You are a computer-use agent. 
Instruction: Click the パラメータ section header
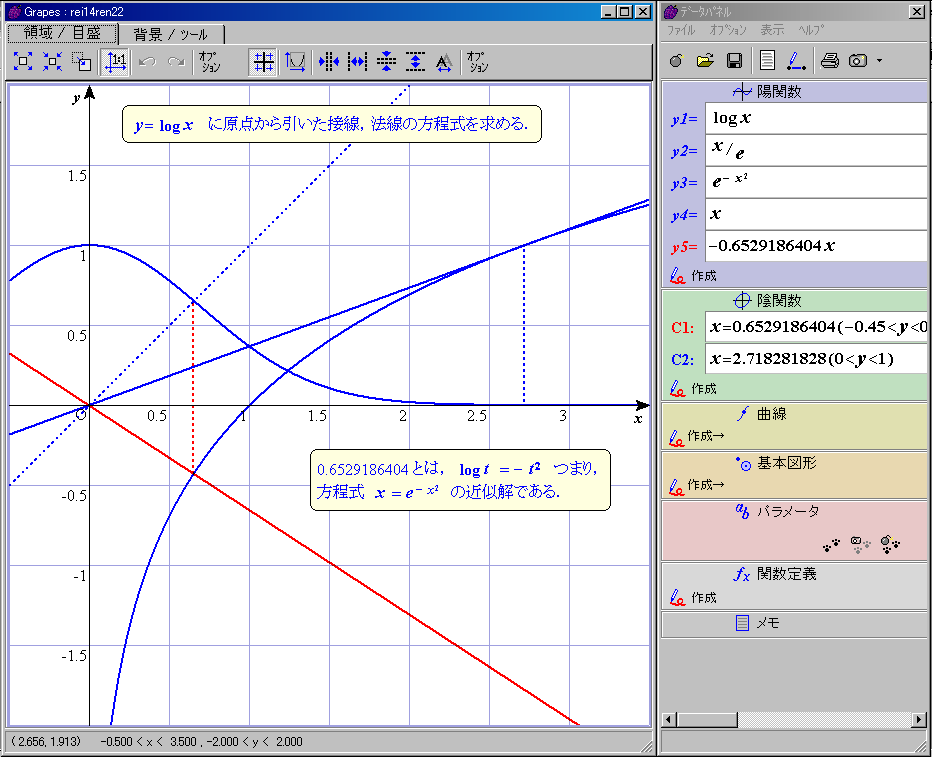tap(777, 512)
